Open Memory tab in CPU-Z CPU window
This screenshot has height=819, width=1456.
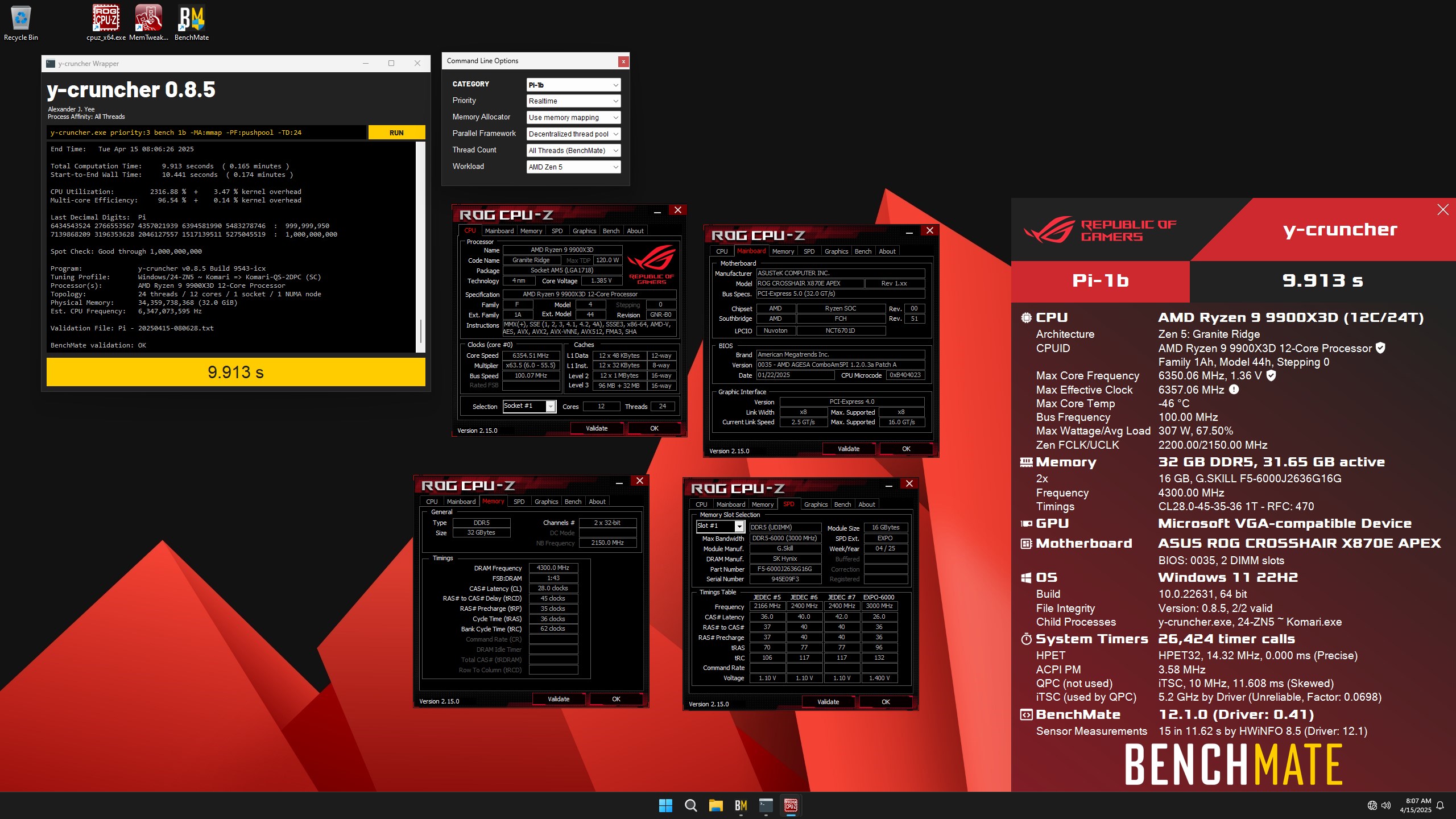click(531, 231)
